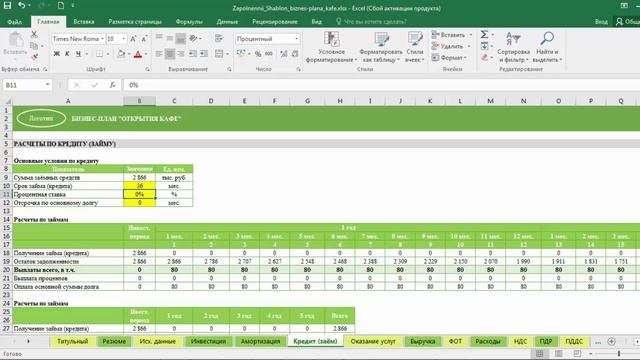Click the Copy icon in clipboard group
Screen dimensions: 640x360
pyautogui.click(x=34, y=46)
